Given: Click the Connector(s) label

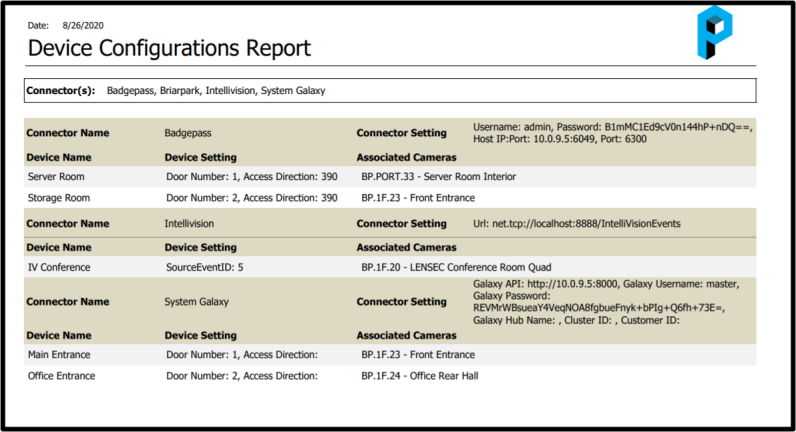Looking at the screenshot, I should pyautogui.click(x=60, y=90).
